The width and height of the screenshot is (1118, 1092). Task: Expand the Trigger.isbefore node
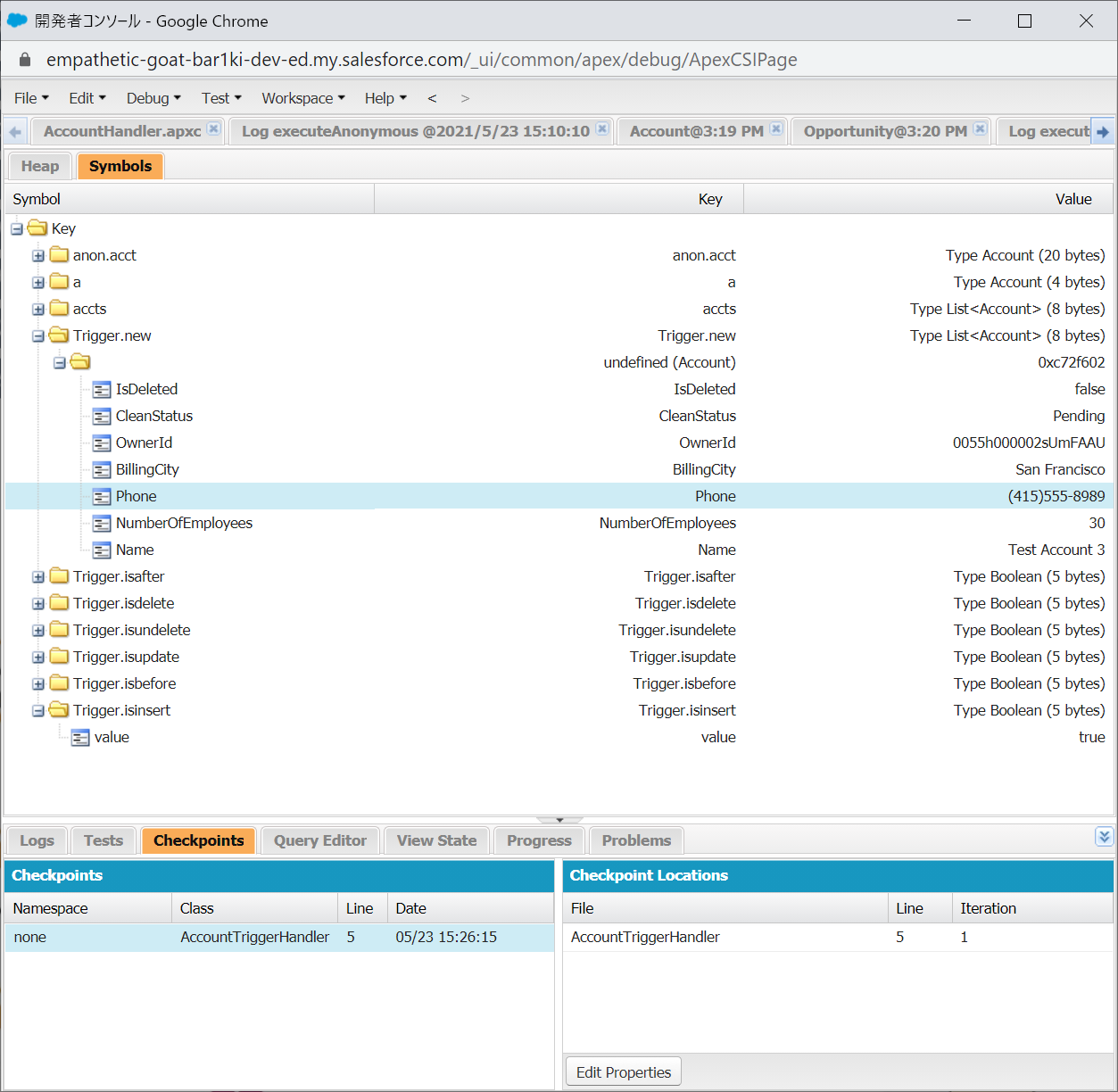point(38,684)
